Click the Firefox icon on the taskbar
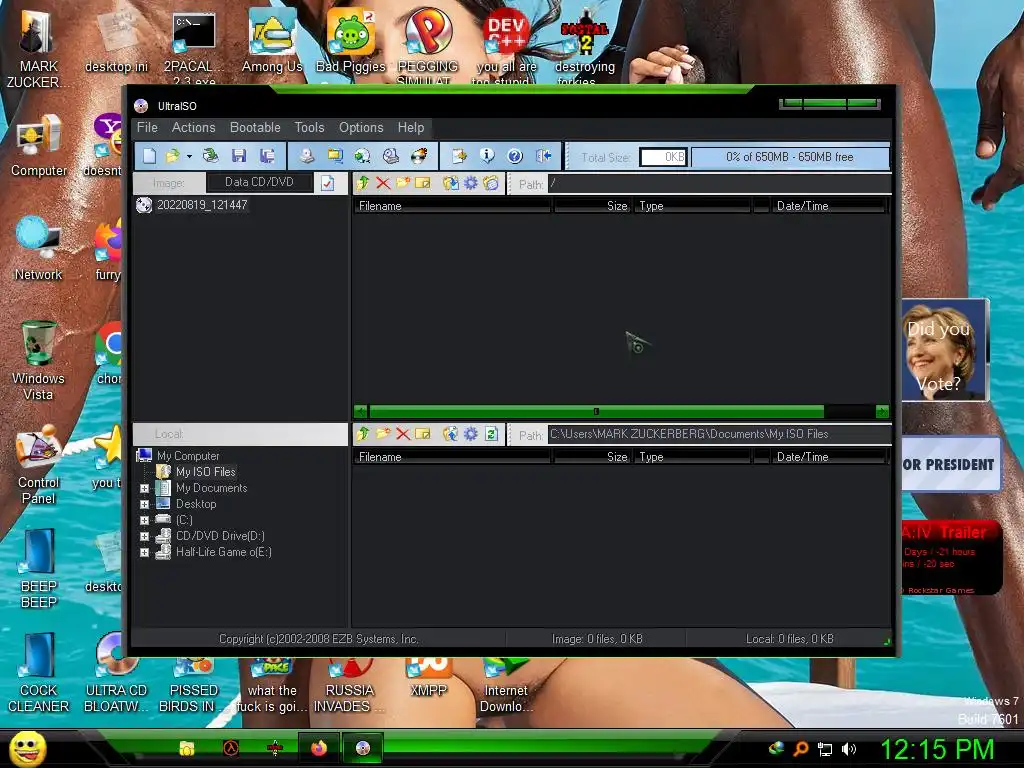This screenshot has width=1024, height=768. coord(319,748)
